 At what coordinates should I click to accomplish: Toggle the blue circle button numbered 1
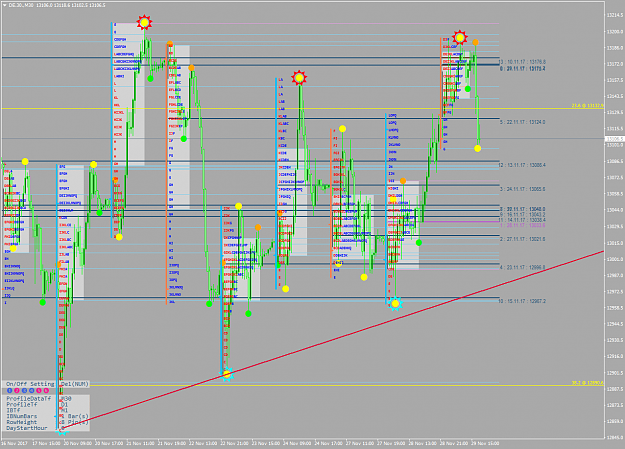[x=10, y=390]
